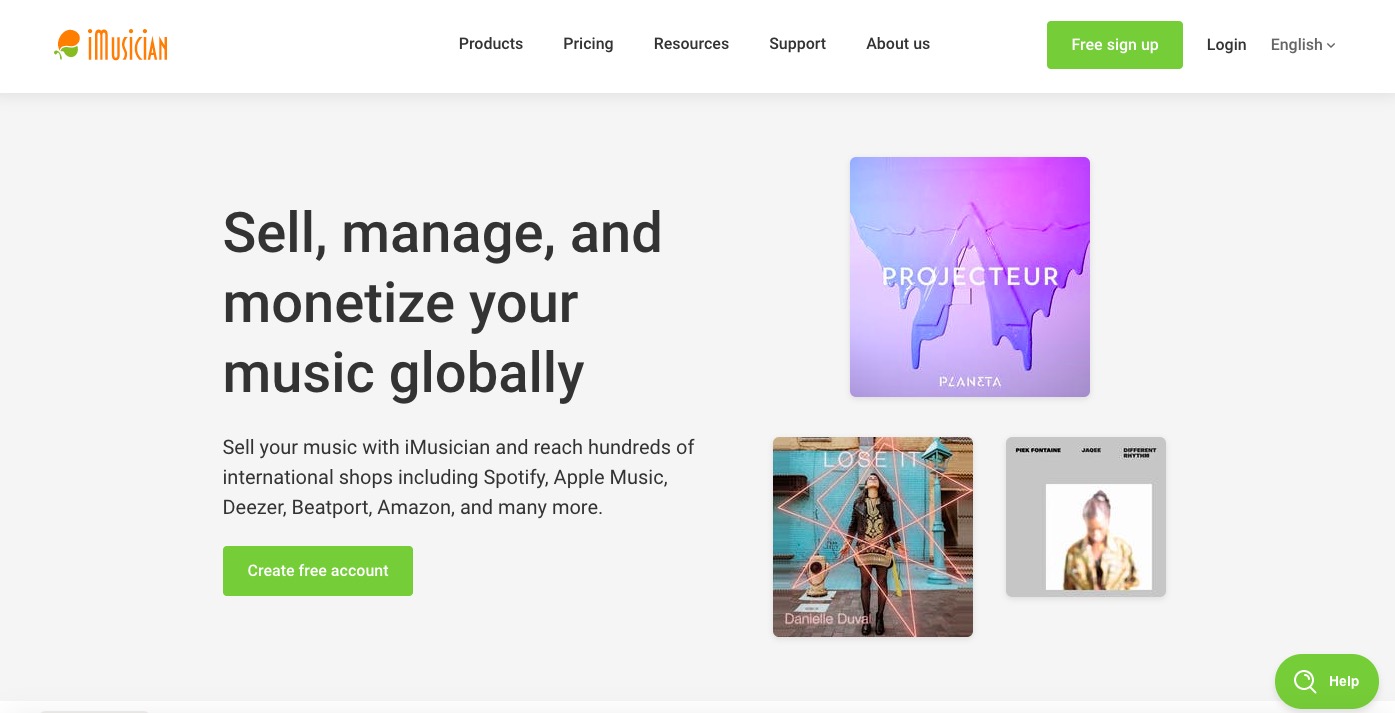Click the iMusician logo

tap(111, 45)
